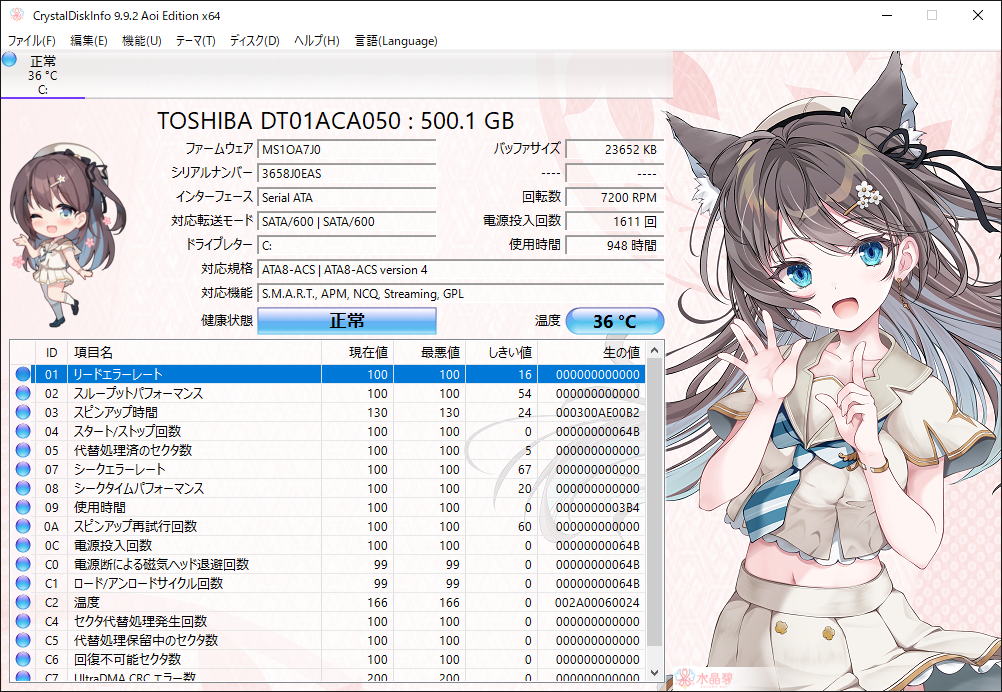Screen dimensions: 1002x692
Task: Click the 現在値 column header
Action: tap(357, 353)
